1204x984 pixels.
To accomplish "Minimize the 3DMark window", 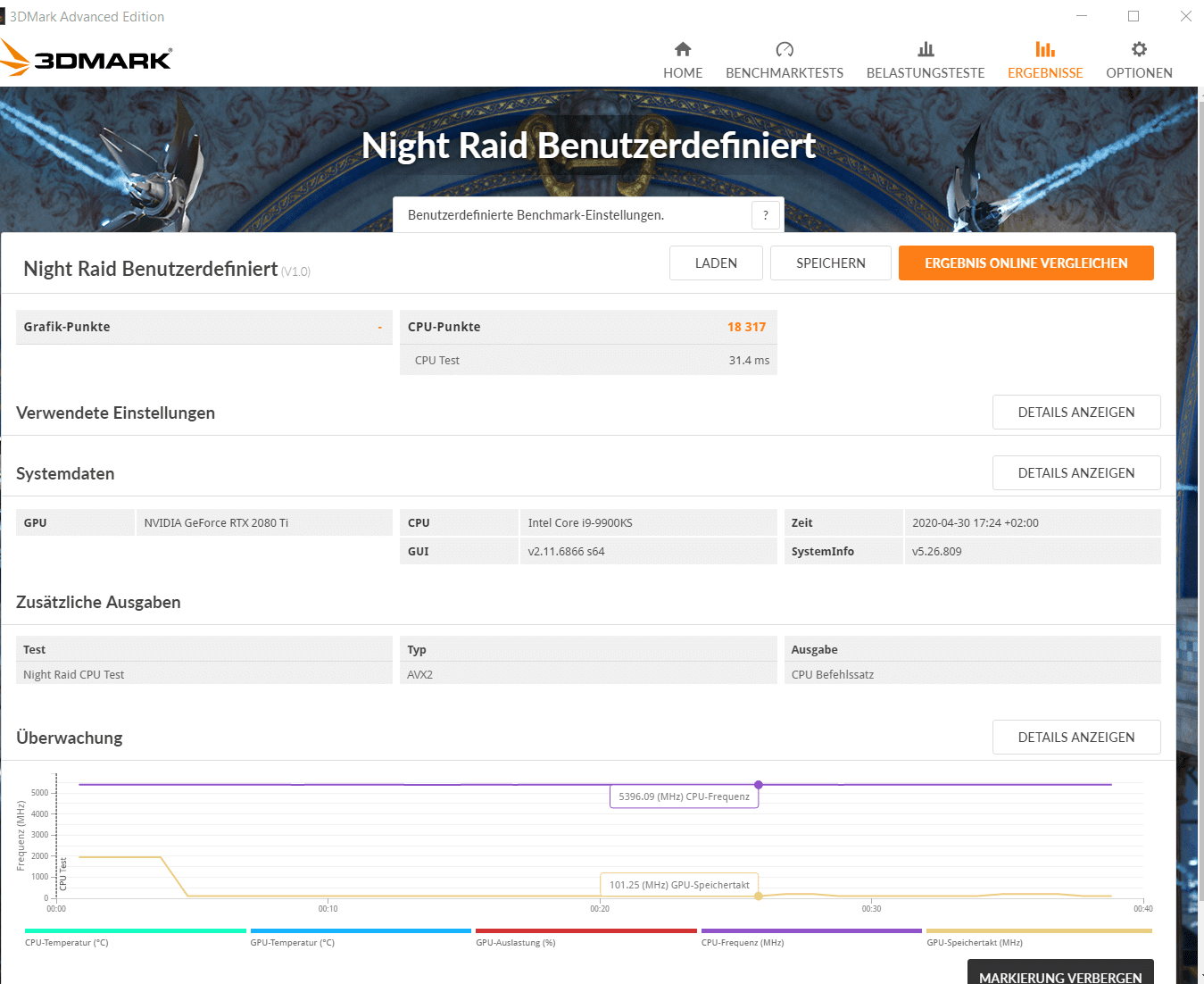I will tap(1082, 16).
